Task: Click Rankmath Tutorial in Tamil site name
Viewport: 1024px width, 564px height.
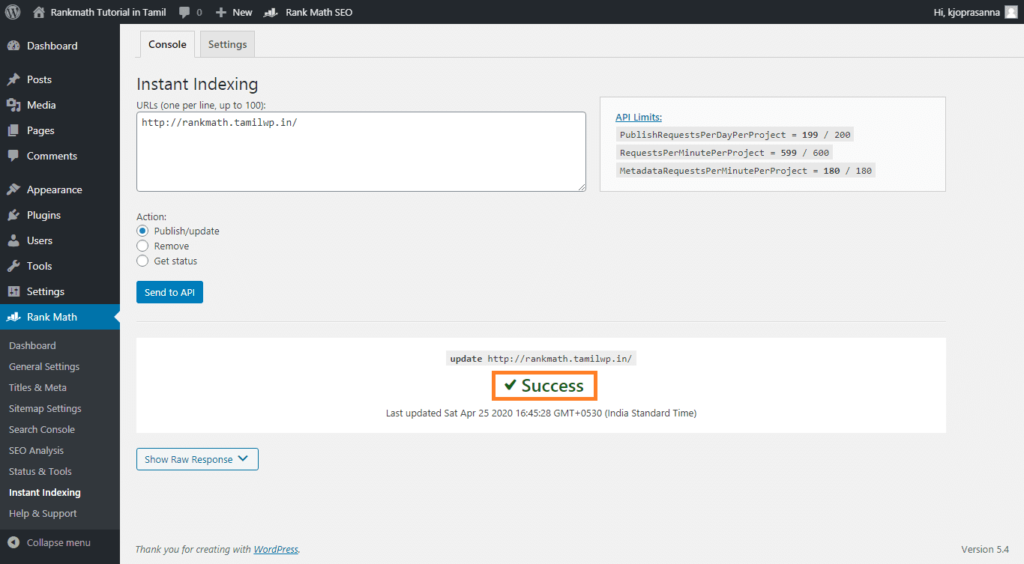Action: (108, 12)
